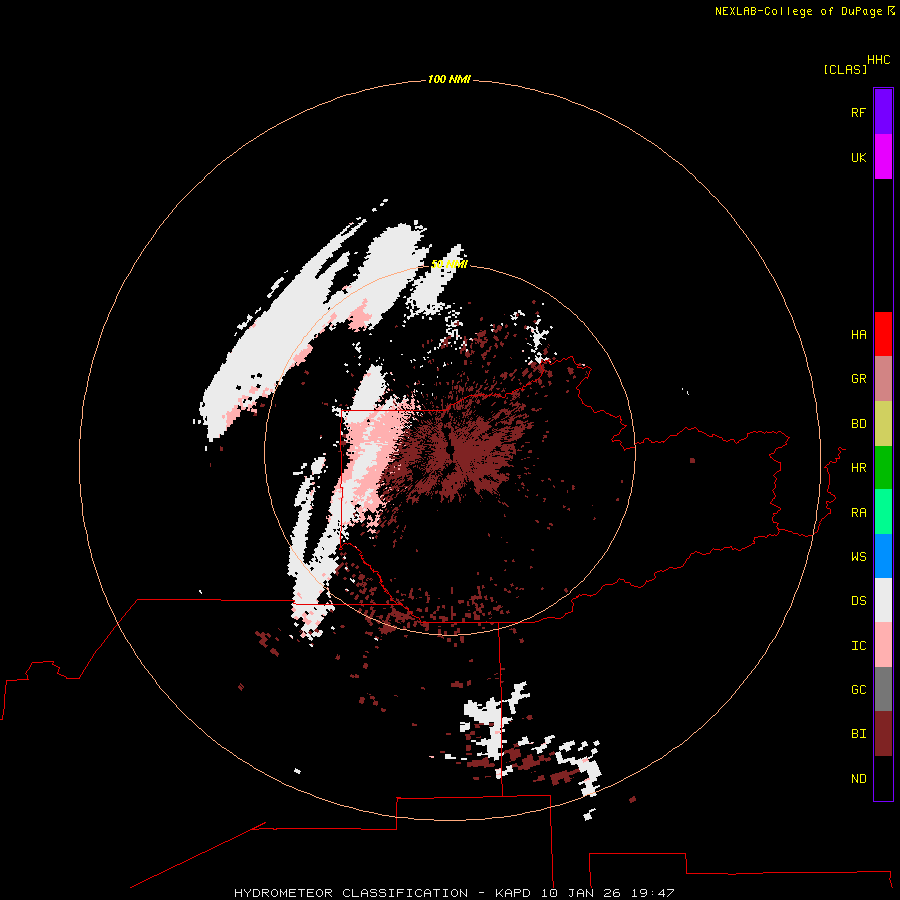Click the 100 NMI range ring label
Image resolution: width=900 pixels, height=900 pixels.
click(x=449, y=79)
